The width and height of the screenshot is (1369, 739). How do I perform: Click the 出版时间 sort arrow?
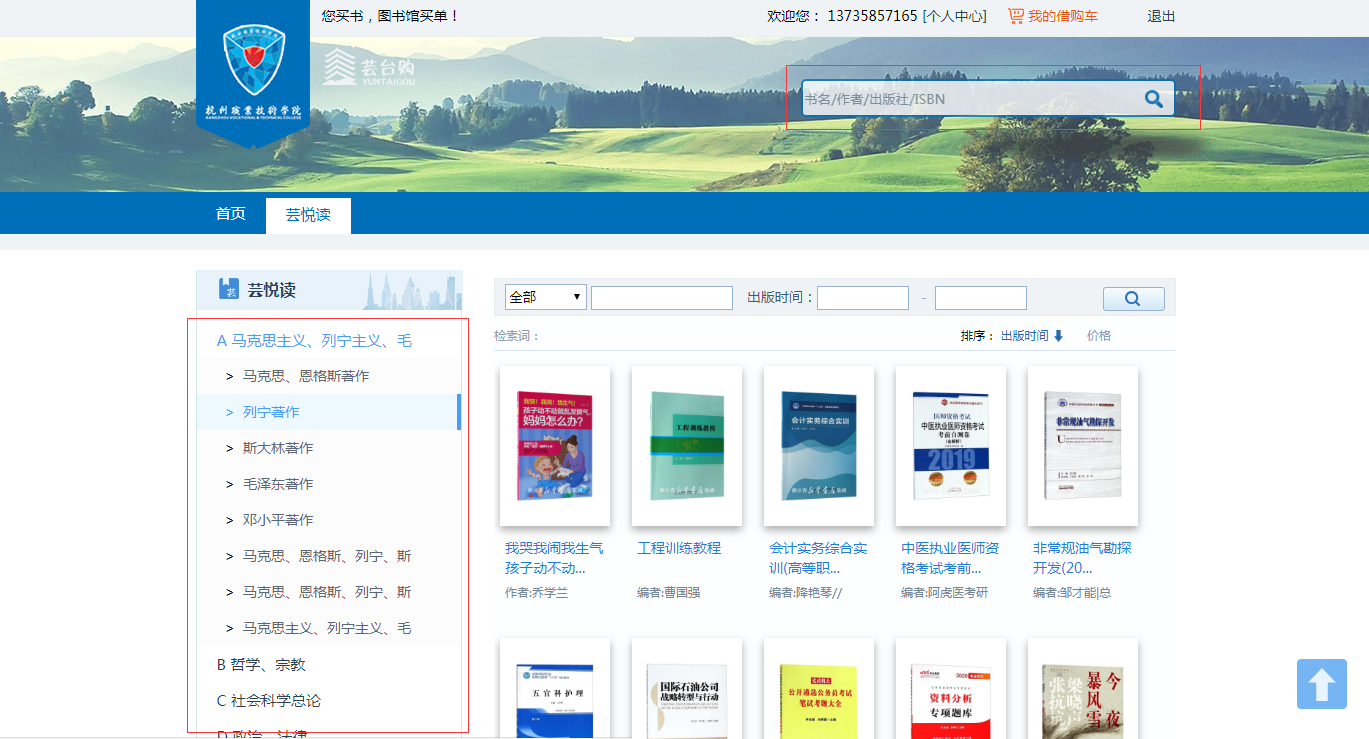1058,336
